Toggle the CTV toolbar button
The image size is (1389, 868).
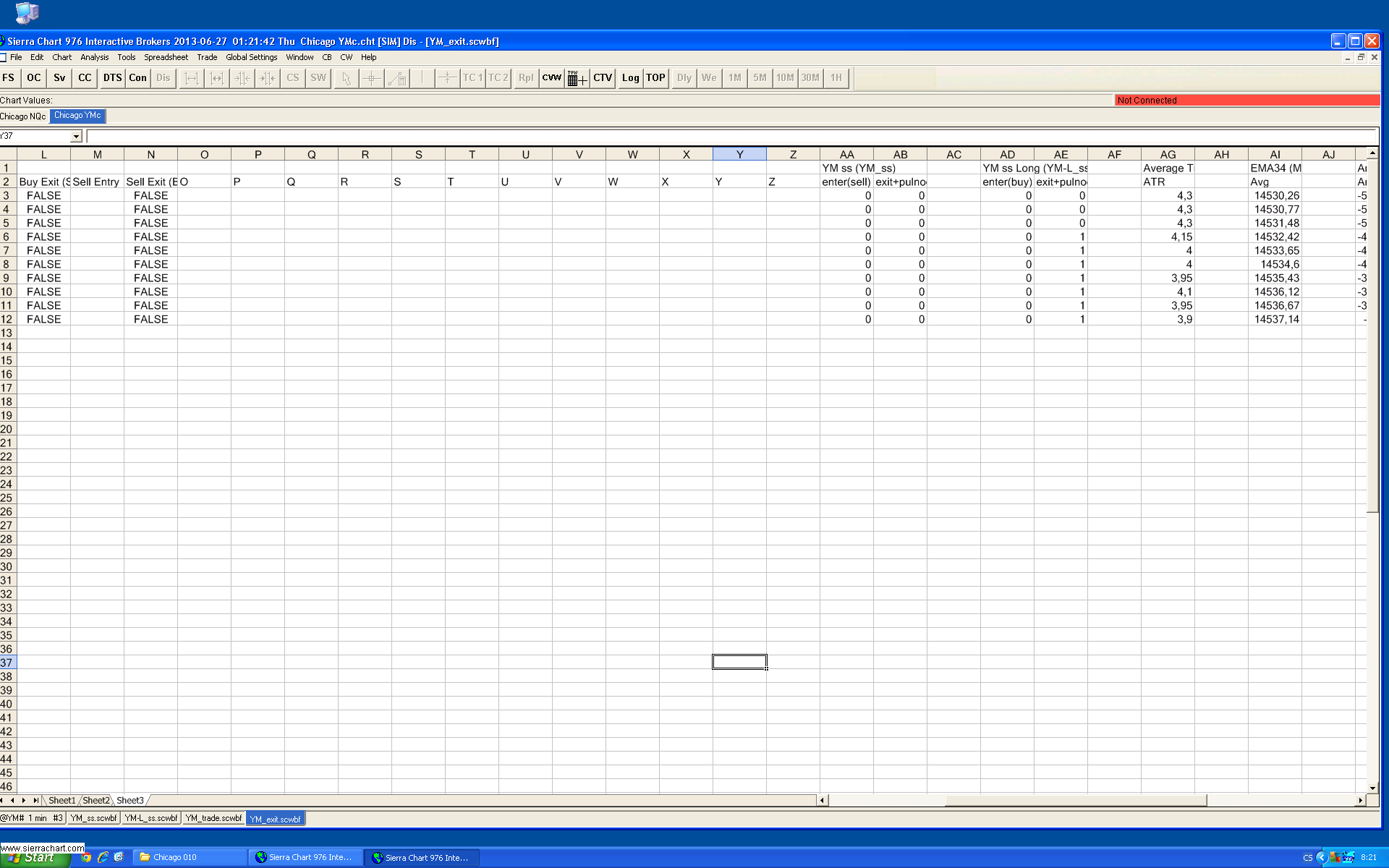603,78
